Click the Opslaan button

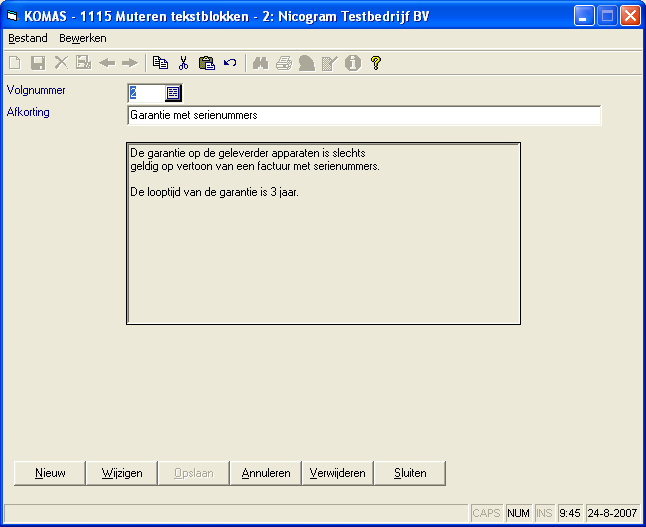pyautogui.click(x=194, y=473)
